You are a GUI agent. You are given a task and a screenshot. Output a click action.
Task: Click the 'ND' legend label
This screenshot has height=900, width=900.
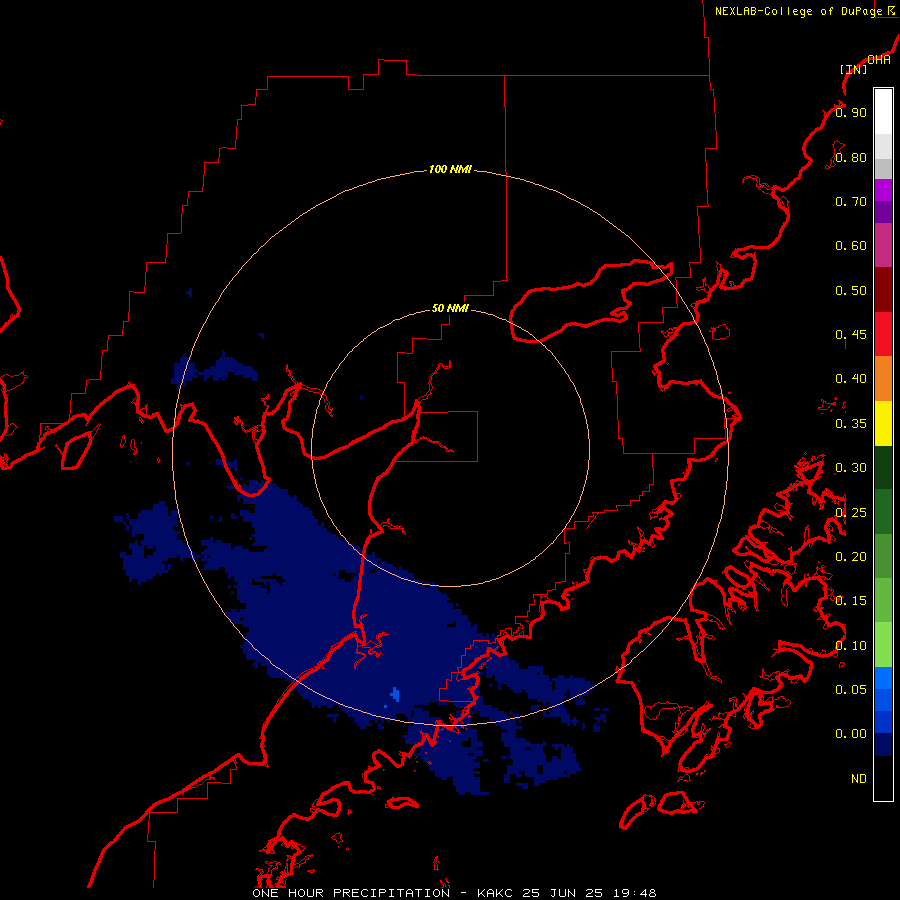coord(859,779)
